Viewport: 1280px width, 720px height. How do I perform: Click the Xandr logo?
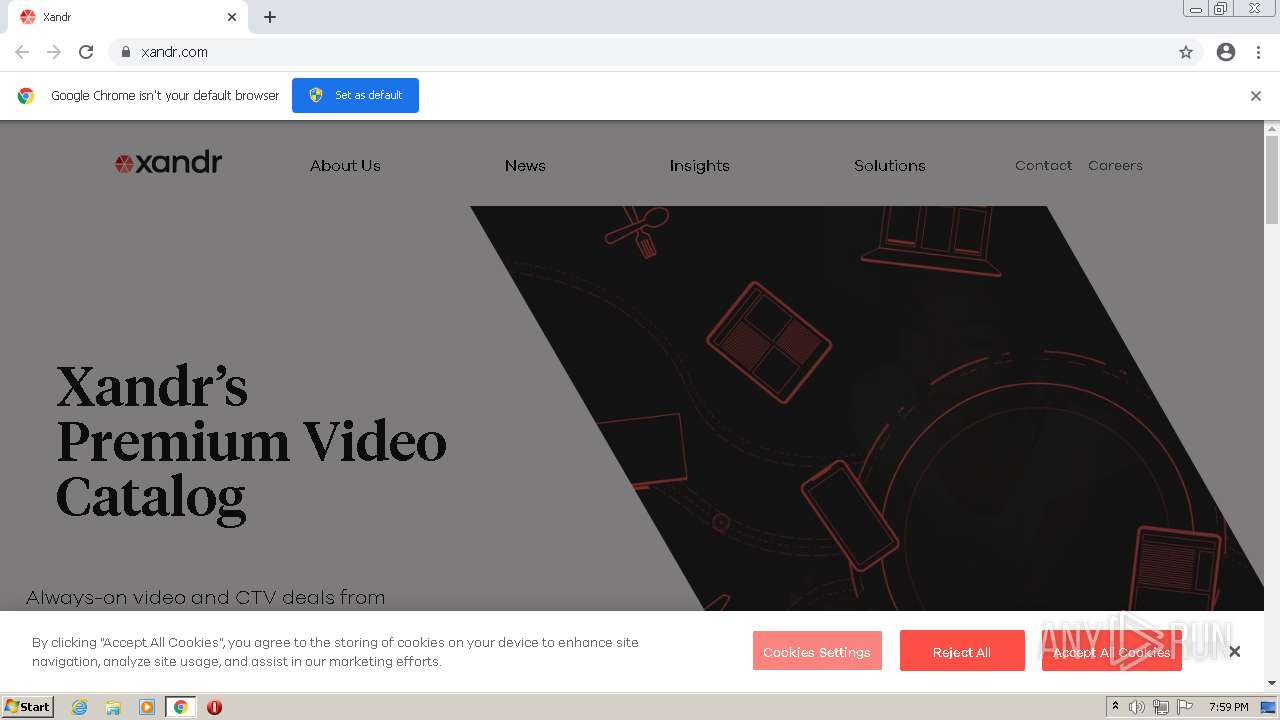(x=168, y=163)
